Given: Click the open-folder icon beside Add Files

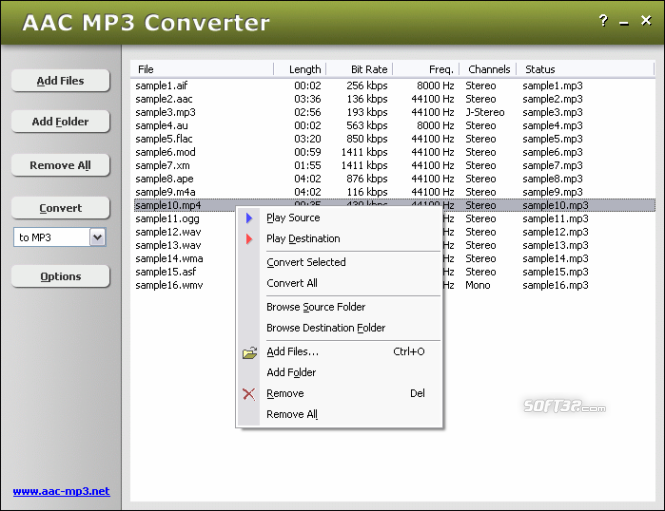Looking at the screenshot, I should [249, 352].
